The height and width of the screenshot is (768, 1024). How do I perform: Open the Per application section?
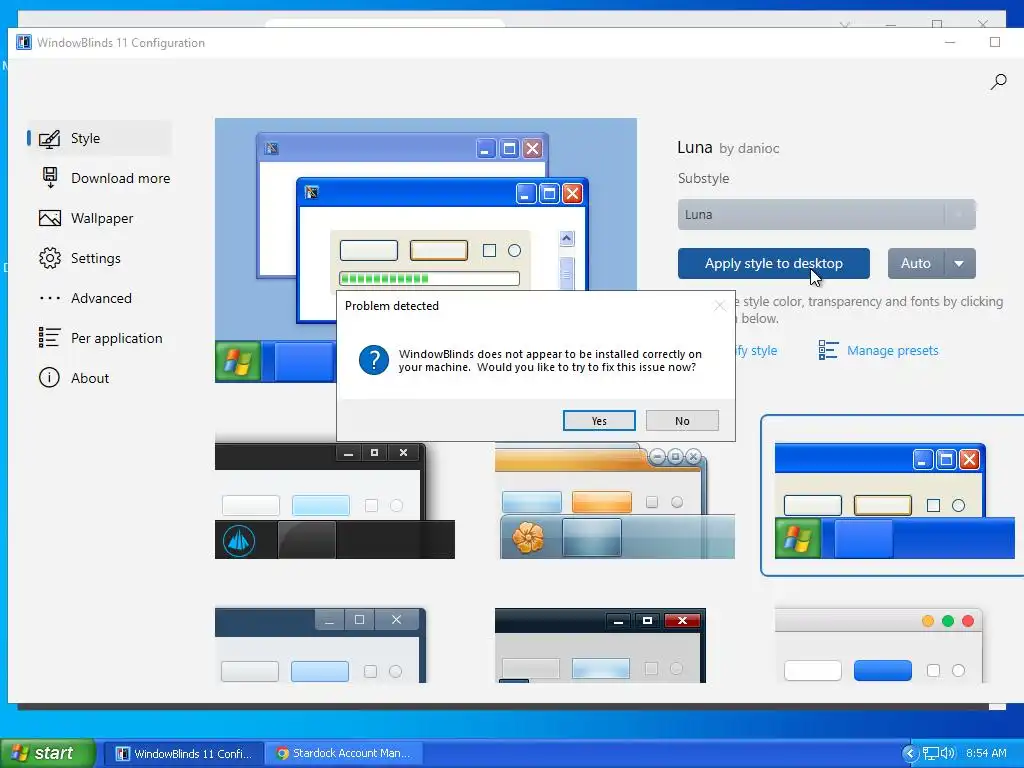click(99, 338)
